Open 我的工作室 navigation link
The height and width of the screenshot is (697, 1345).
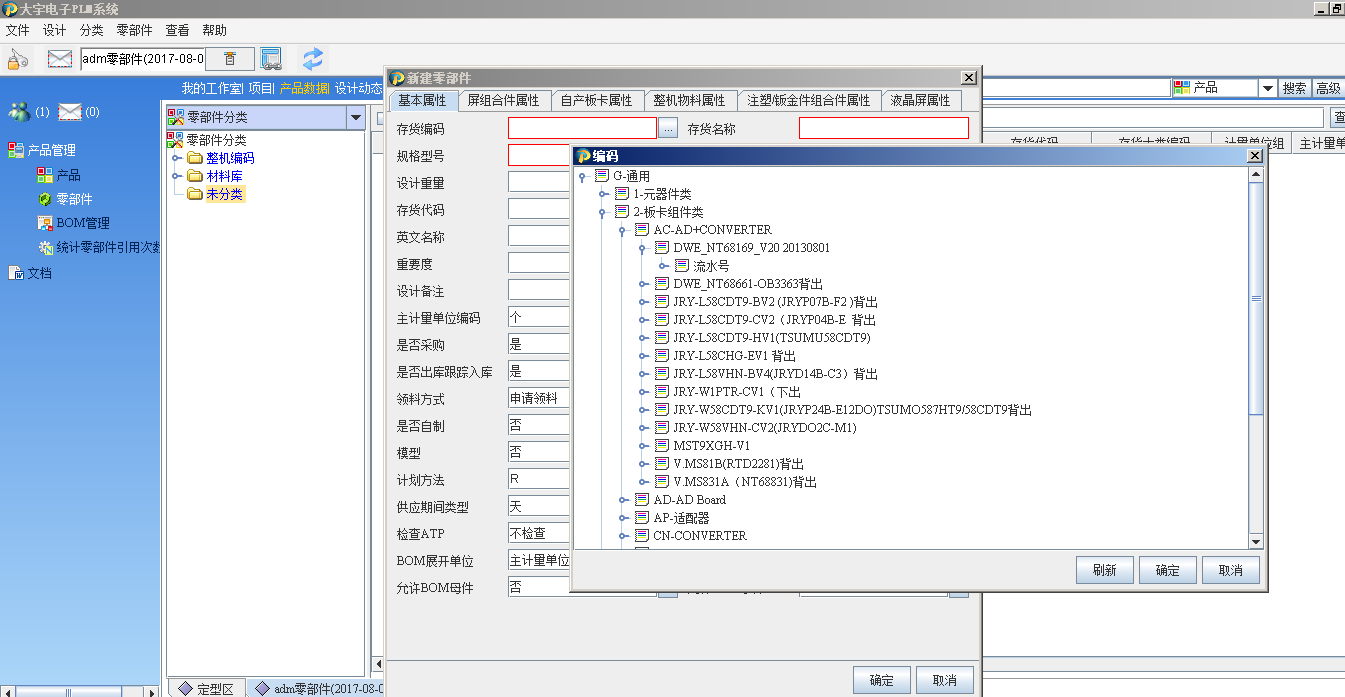tap(212, 88)
